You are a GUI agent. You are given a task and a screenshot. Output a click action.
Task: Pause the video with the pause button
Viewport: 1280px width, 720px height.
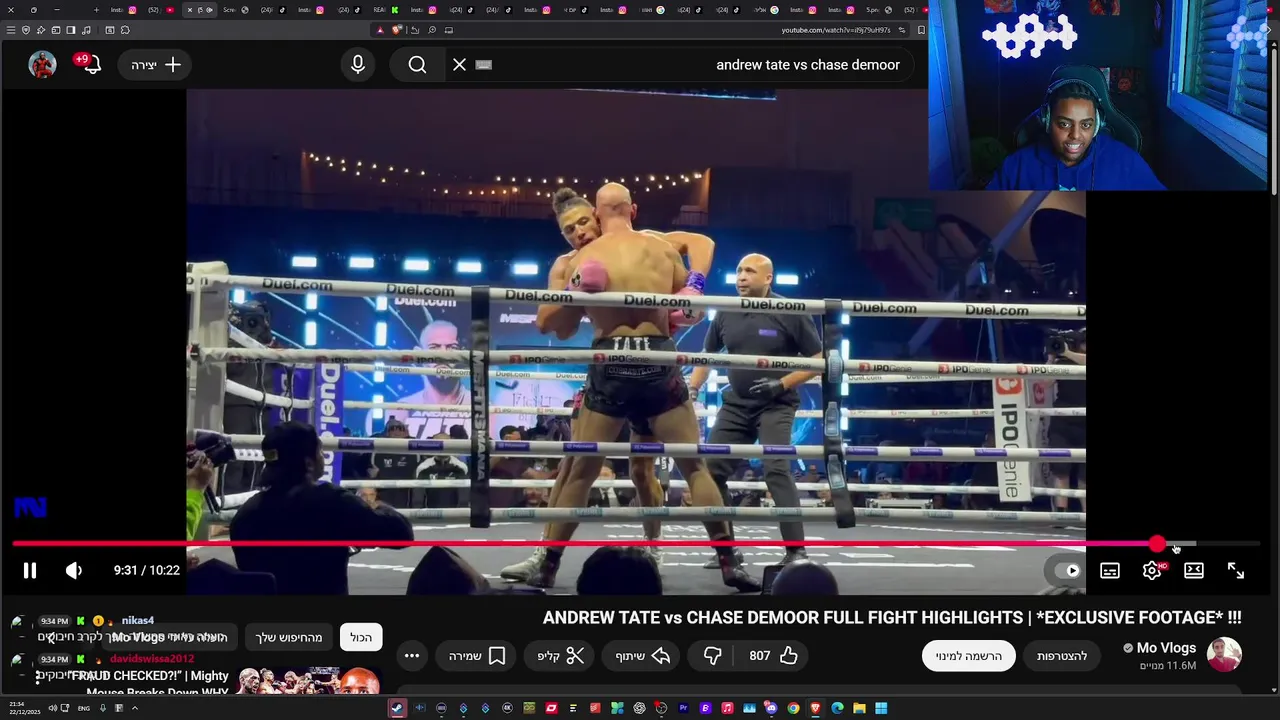click(29, 570)
